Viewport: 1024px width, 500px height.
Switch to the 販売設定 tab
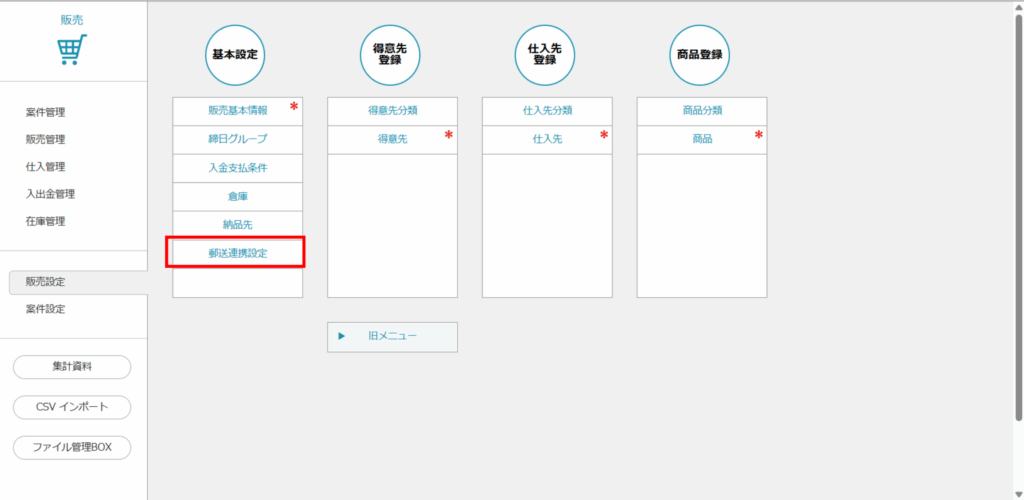[46, 282]
